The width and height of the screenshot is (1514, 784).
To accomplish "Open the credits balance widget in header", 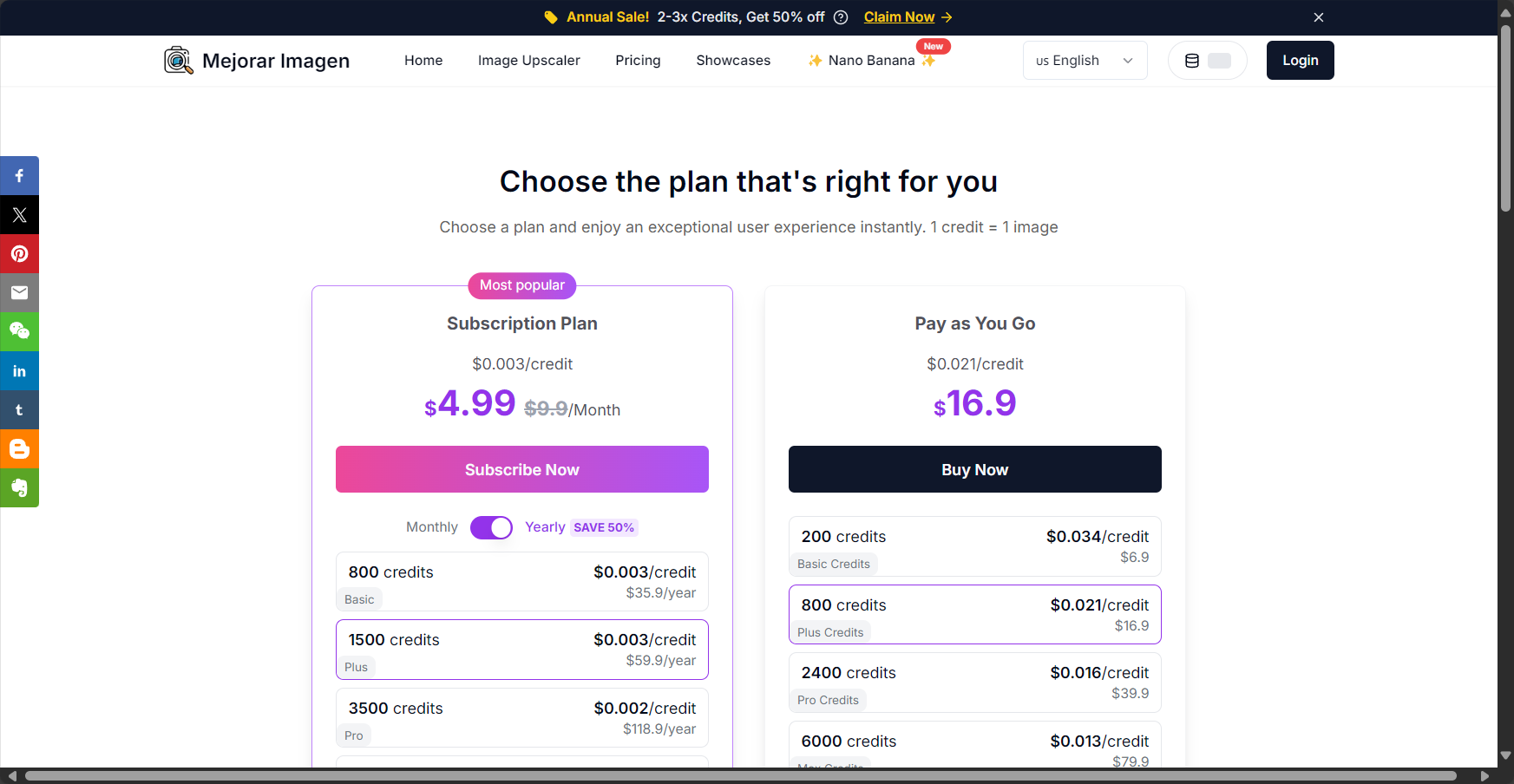I will (x=1207, y=61).
